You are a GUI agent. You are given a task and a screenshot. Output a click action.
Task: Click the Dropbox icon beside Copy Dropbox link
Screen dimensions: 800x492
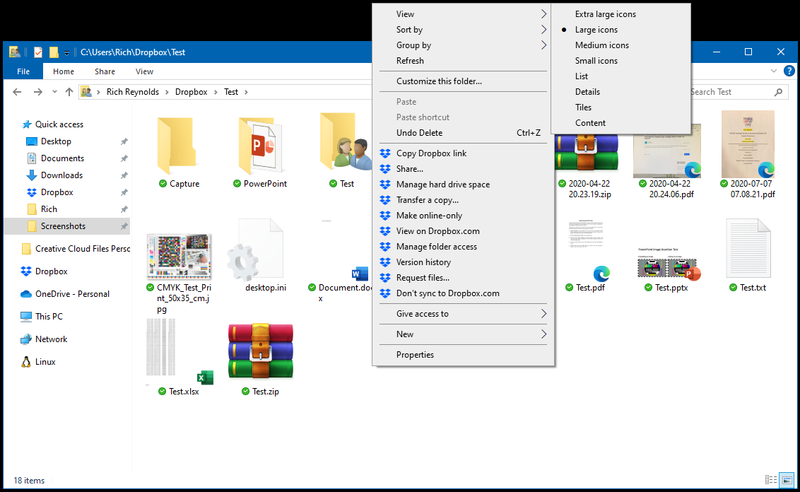(385, 153)
